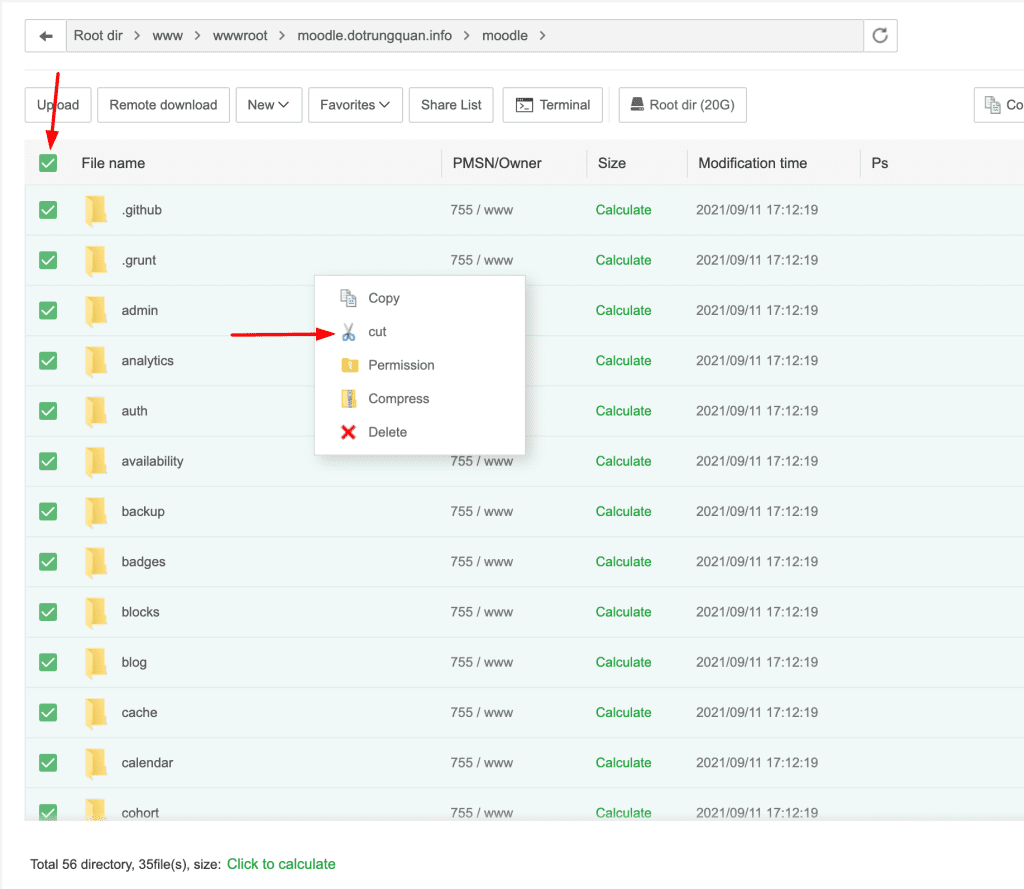The image size is (1024, 889).
Task: Uncheck the select-all checkbox in header
Action: 48,163
